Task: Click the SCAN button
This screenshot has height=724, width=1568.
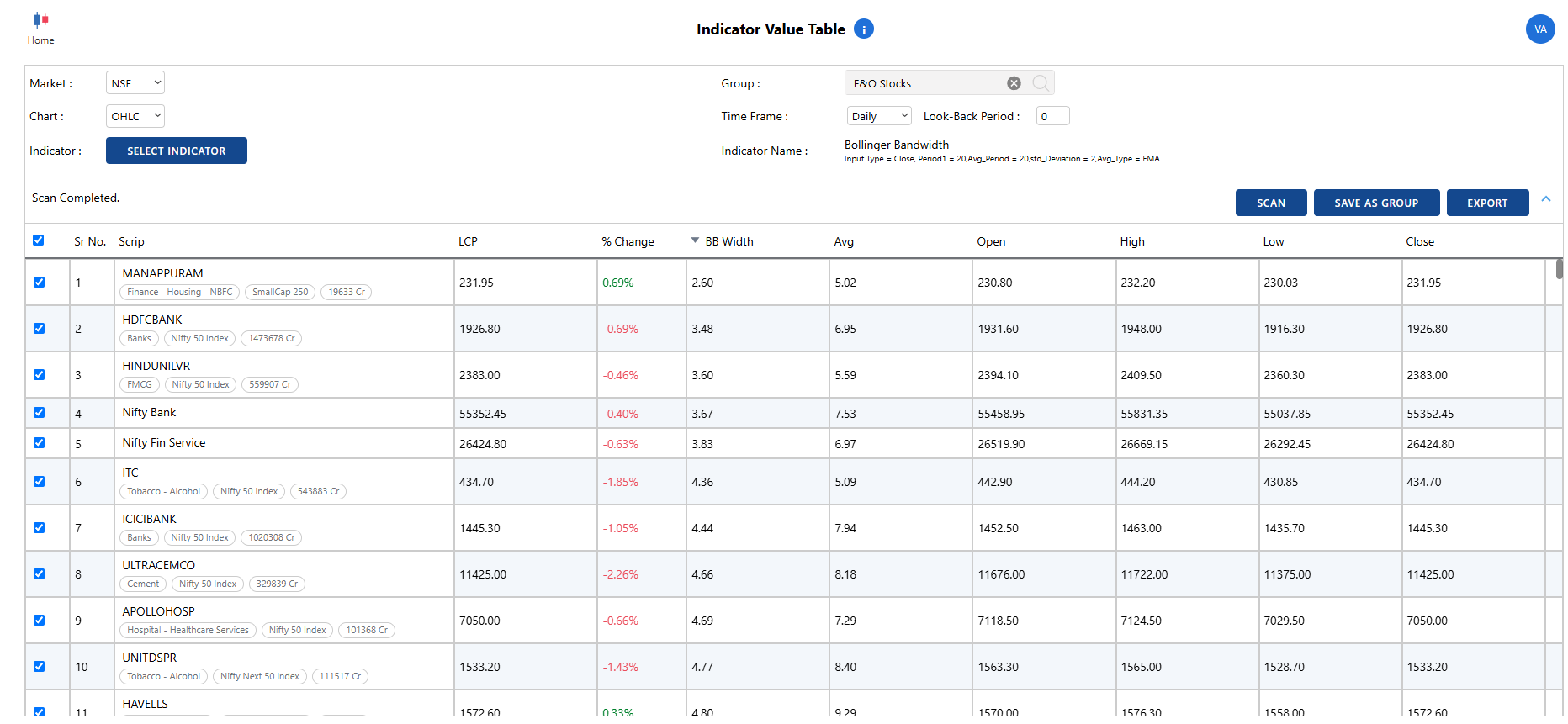Action: click(1271, 203)
